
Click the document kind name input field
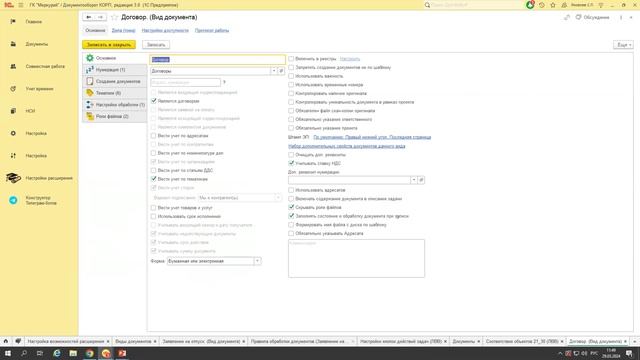pyautogui.click(x=218, y=60)
